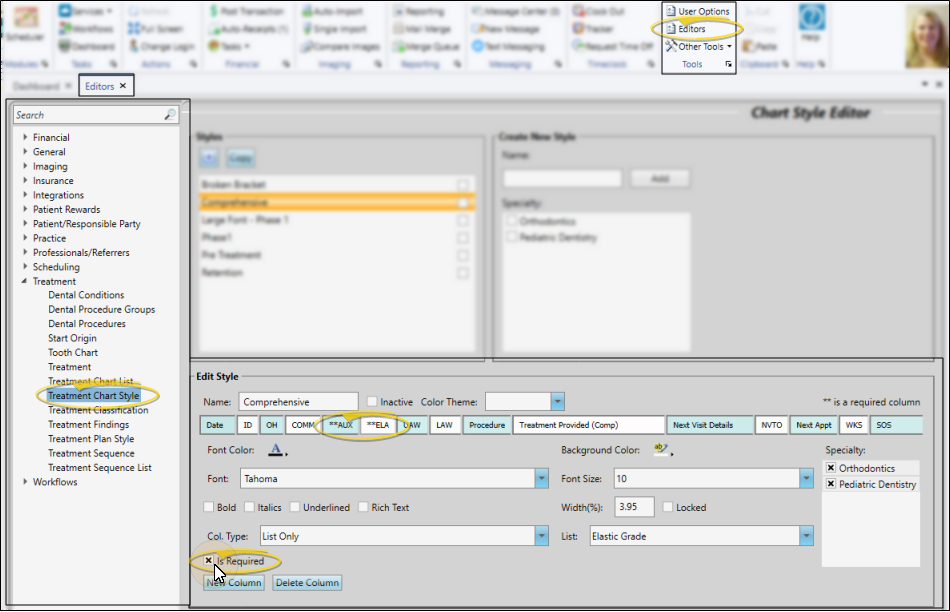Click the New Column button
The width and height of the screenshot is (950, 612).
[x=233, y=583]
